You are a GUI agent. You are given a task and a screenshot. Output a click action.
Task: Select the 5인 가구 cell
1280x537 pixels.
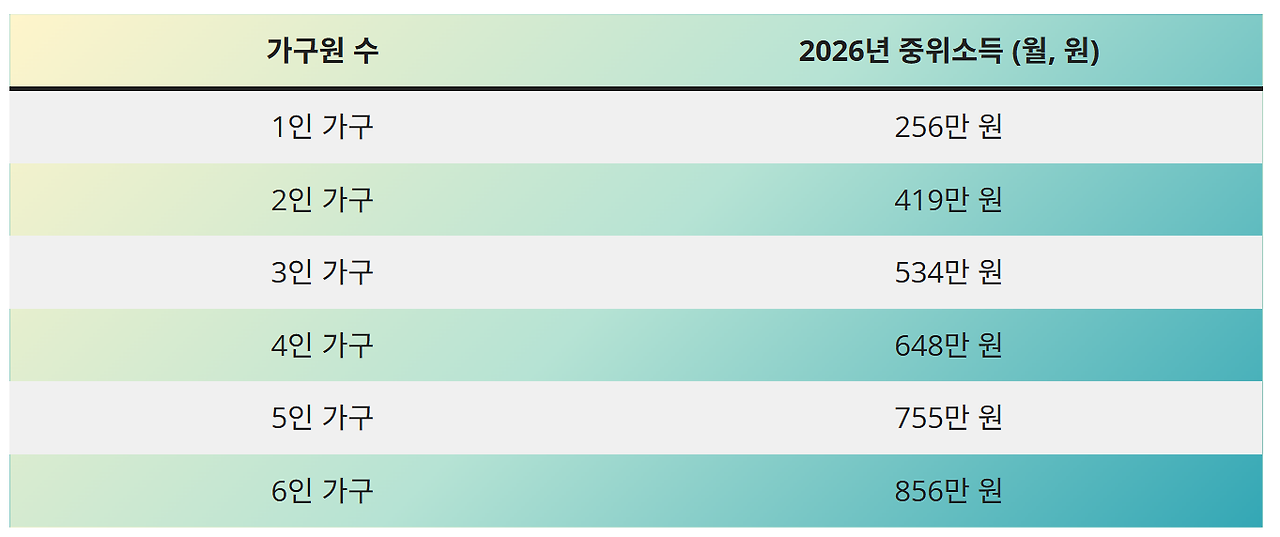tap(322, 417)
